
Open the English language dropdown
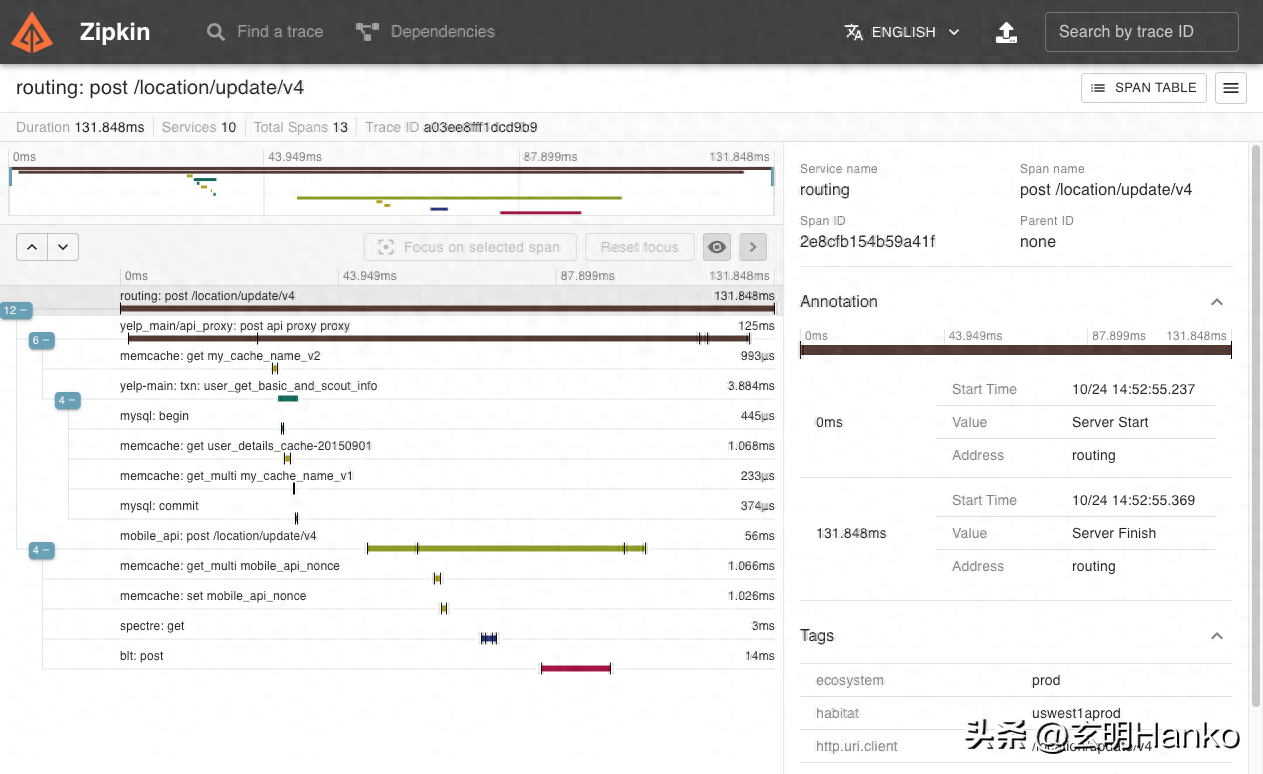(902, 32)
